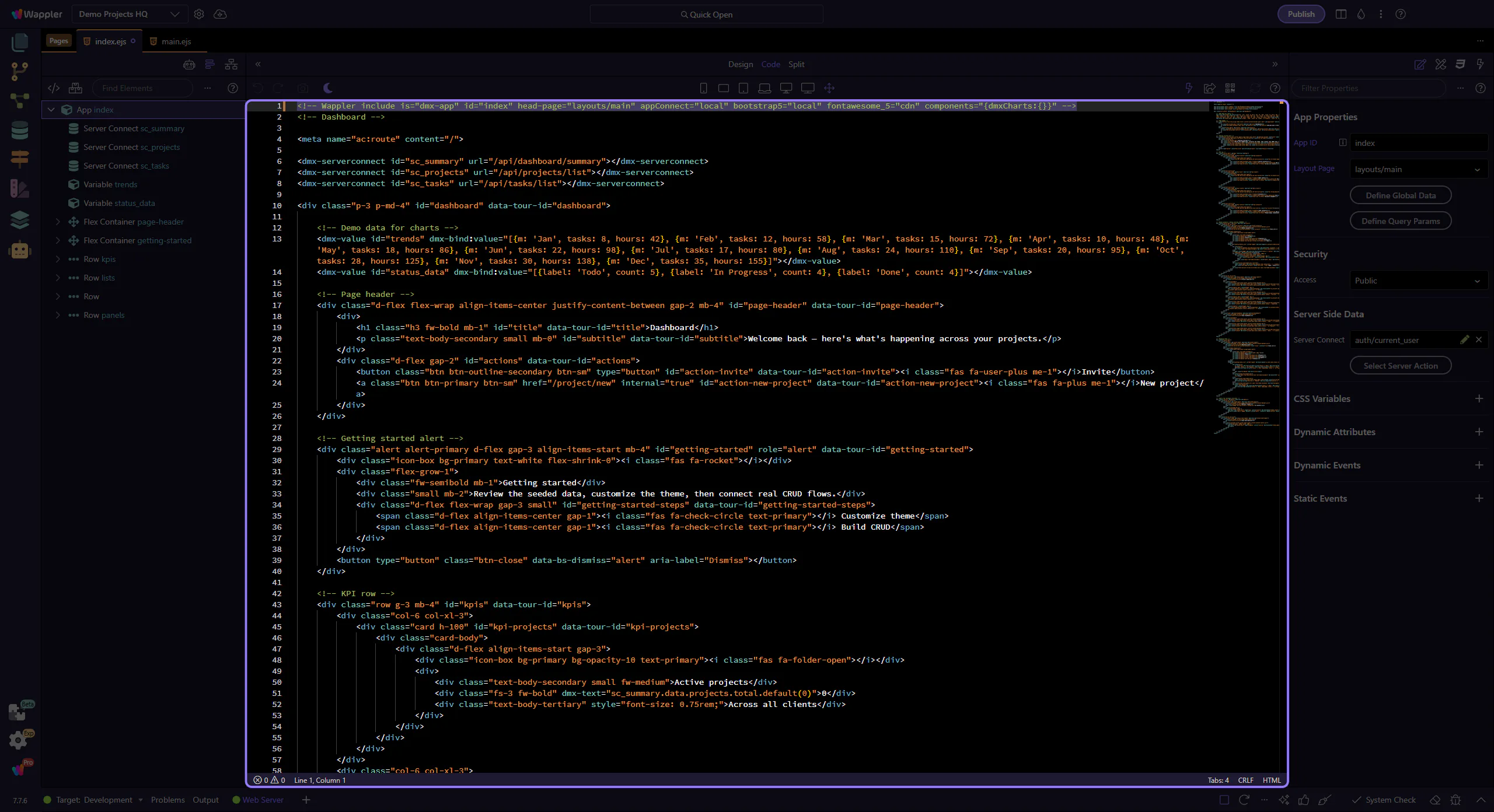Open the CSS styles panel icon
The width and height of the screenshot is (1494, 812).
pos(1460,64)
